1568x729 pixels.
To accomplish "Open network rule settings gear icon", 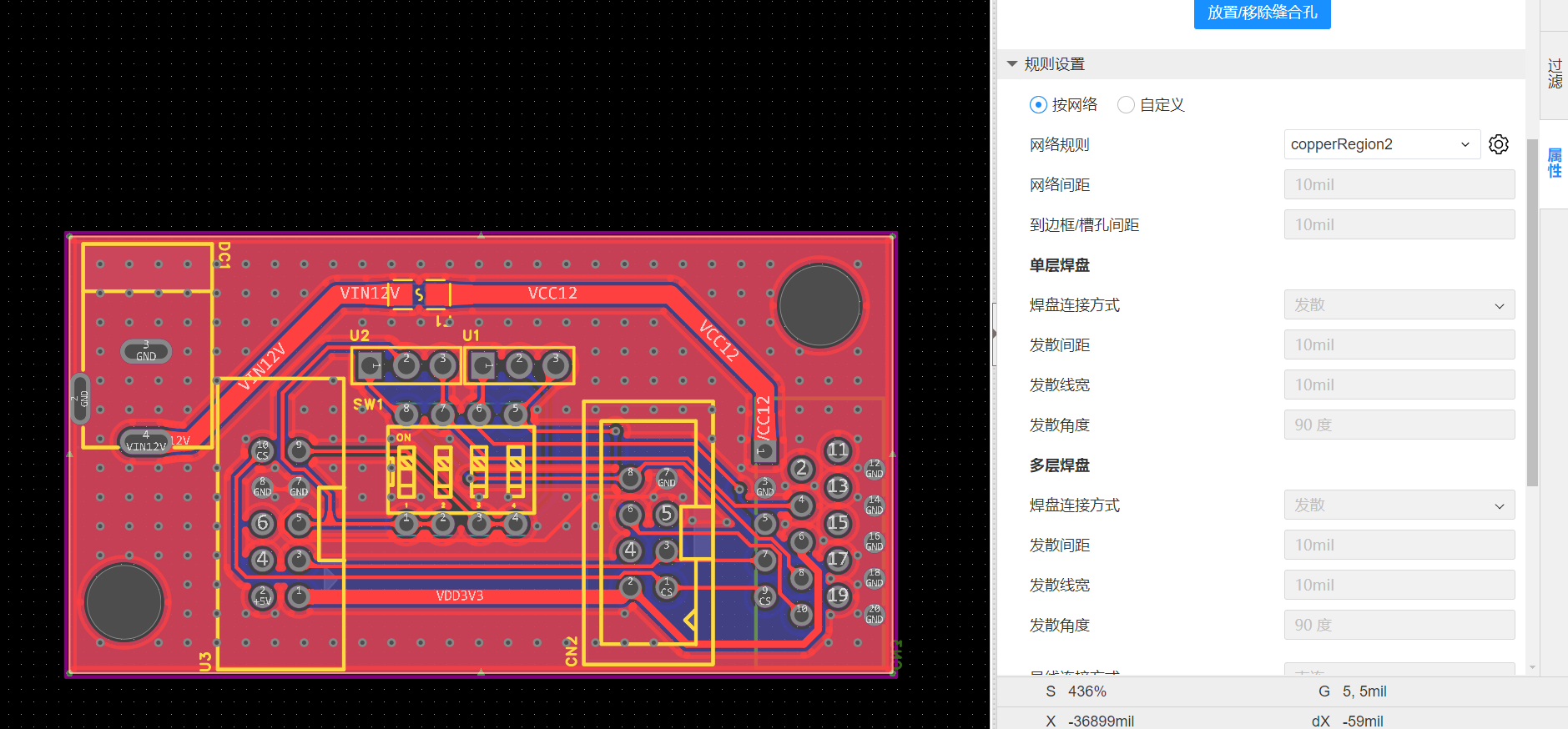I will 1498,144.
